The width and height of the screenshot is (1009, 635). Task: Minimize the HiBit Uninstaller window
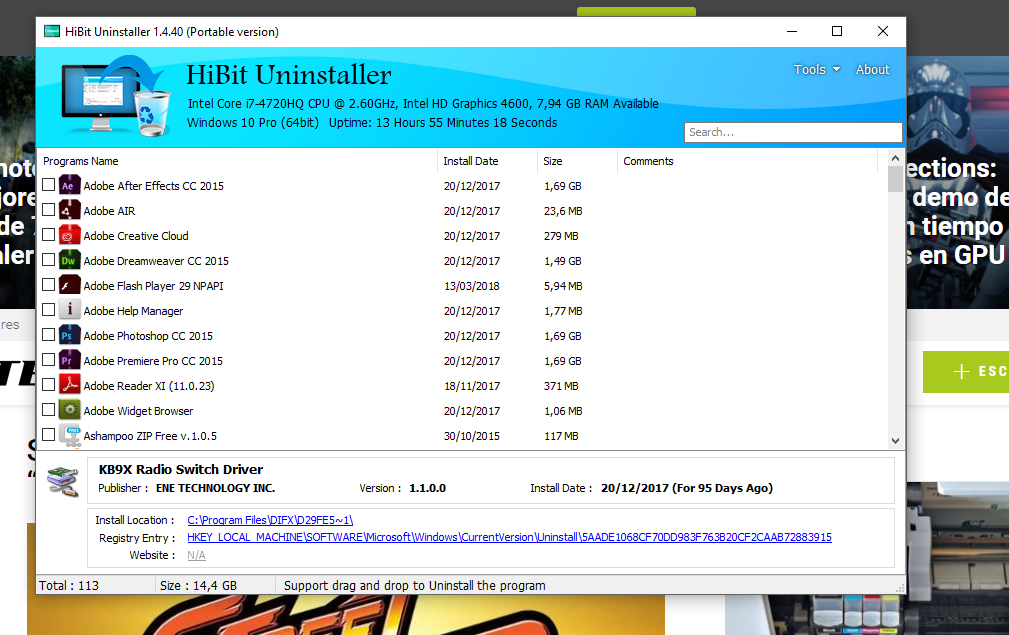coord(792,32)
